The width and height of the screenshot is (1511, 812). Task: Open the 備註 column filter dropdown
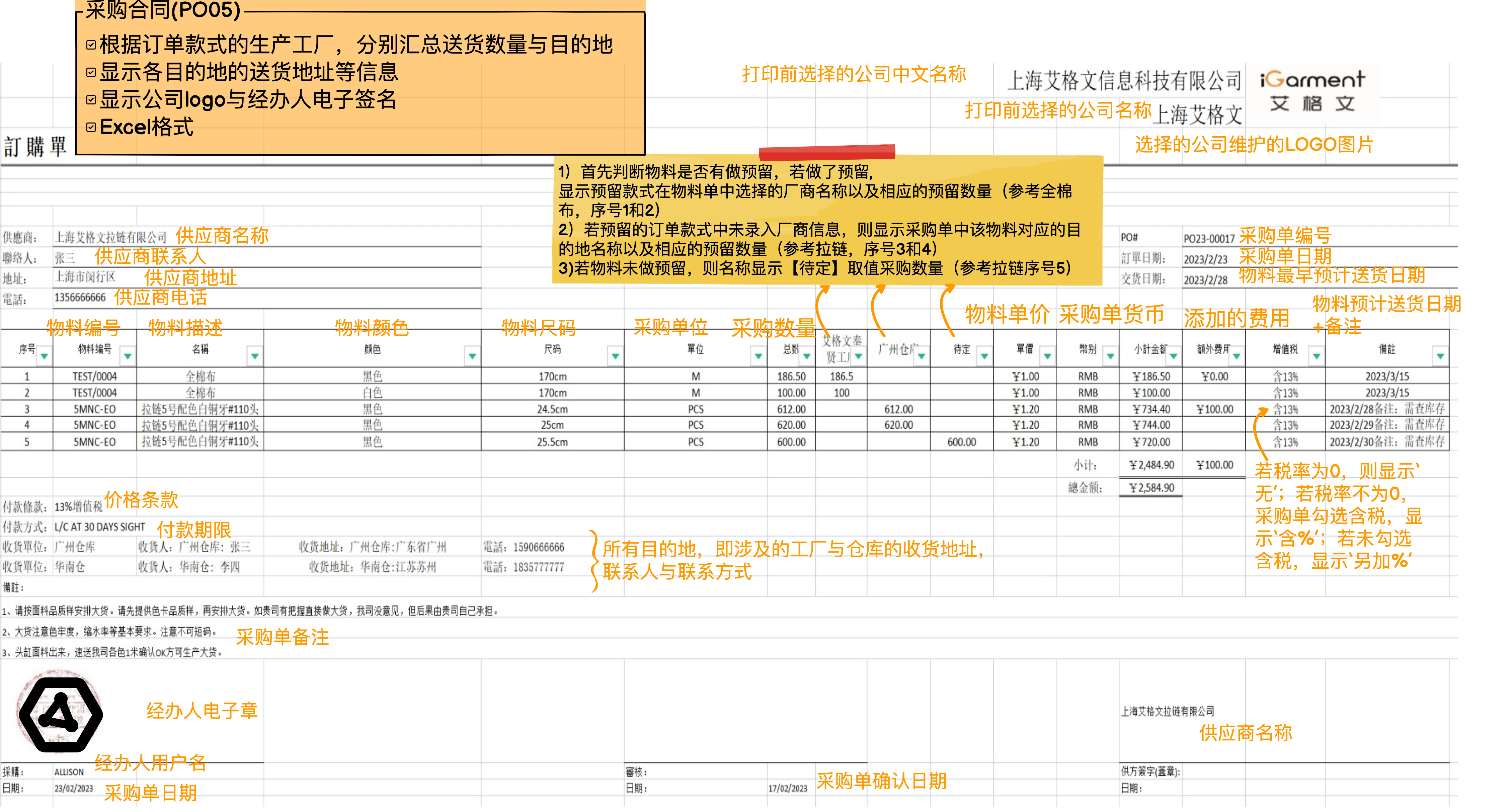(1441, 356)
